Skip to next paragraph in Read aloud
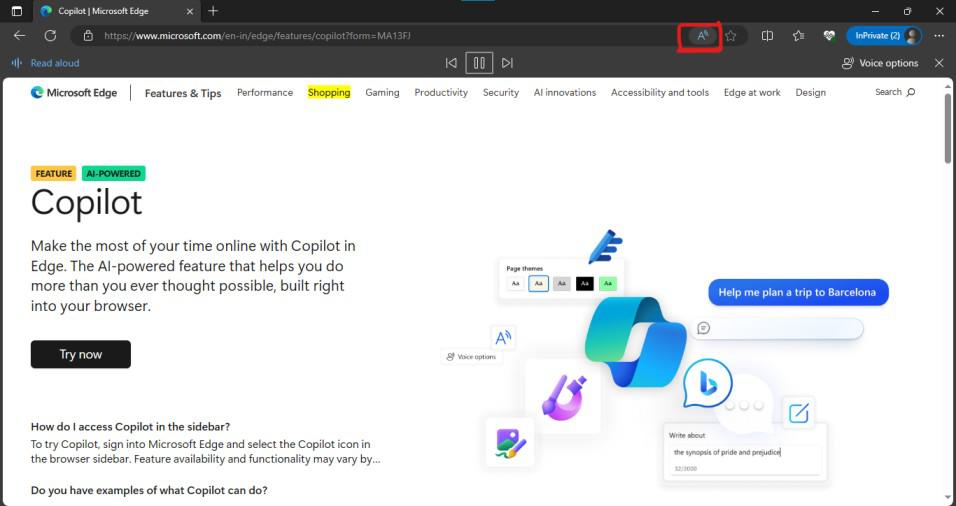The width and height of the screenshot is (956, 506). click(x=507, y=63)
